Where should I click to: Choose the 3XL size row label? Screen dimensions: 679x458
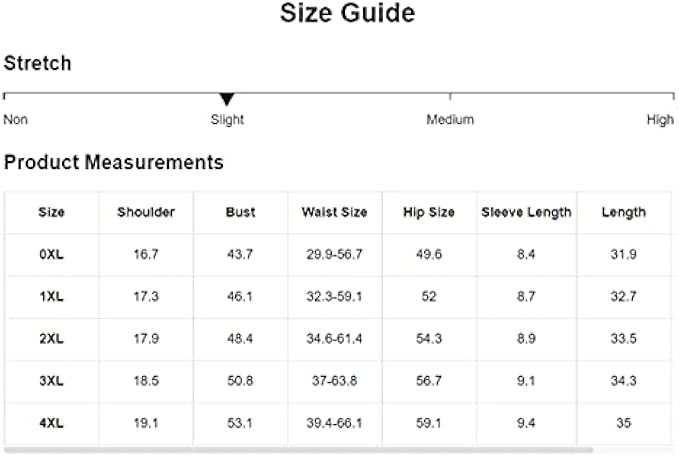51,381
